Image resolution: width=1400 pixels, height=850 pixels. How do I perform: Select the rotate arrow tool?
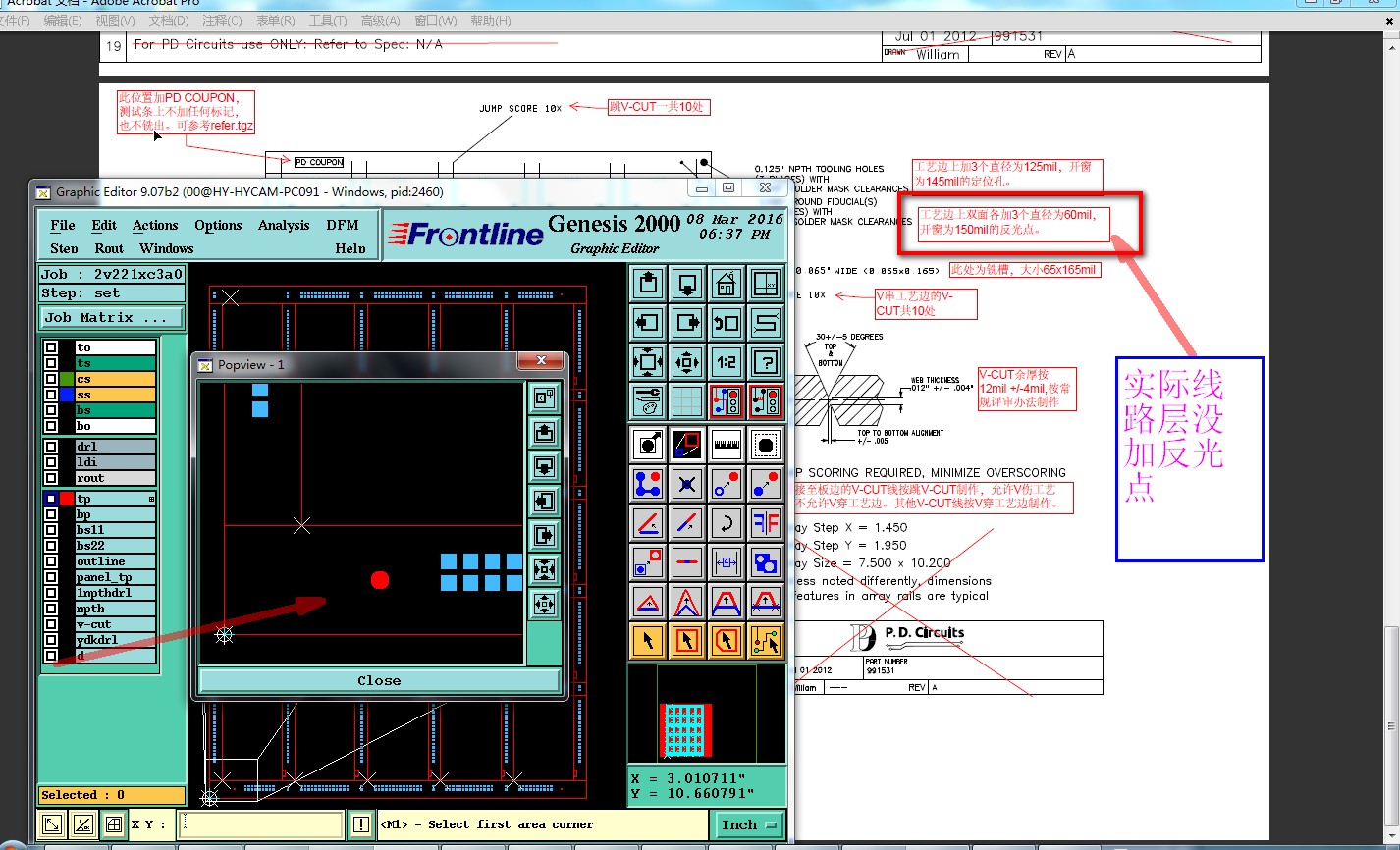tap(727, 523)
